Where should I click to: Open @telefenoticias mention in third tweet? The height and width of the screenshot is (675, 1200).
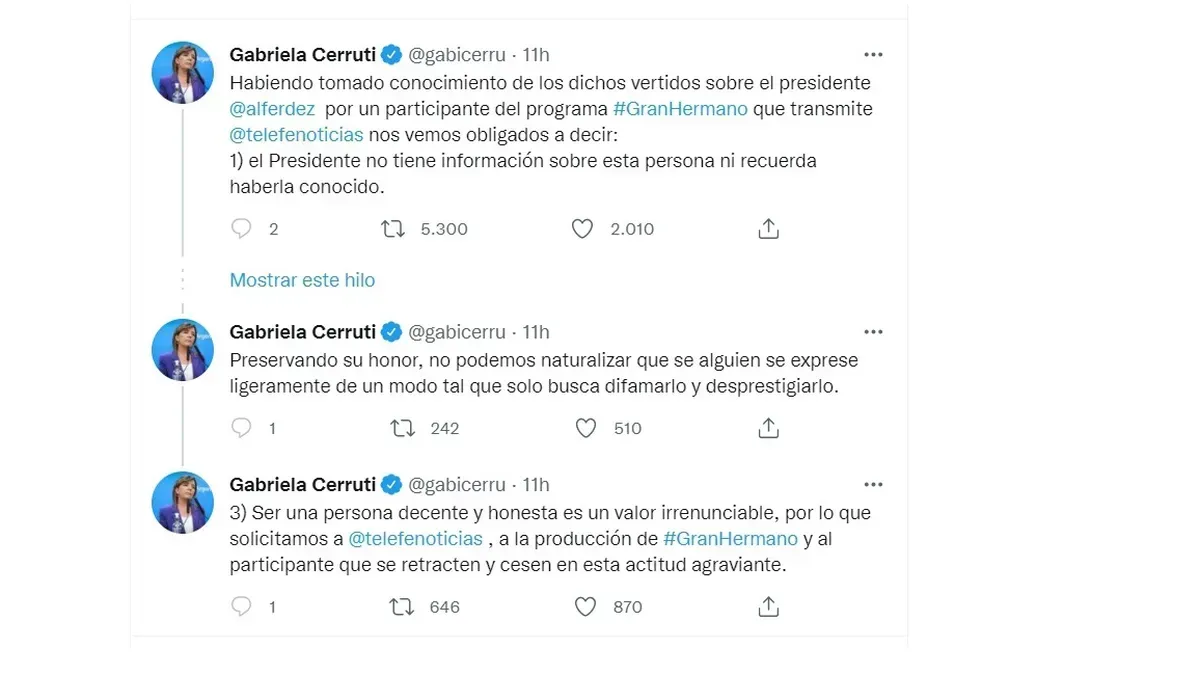415,539
